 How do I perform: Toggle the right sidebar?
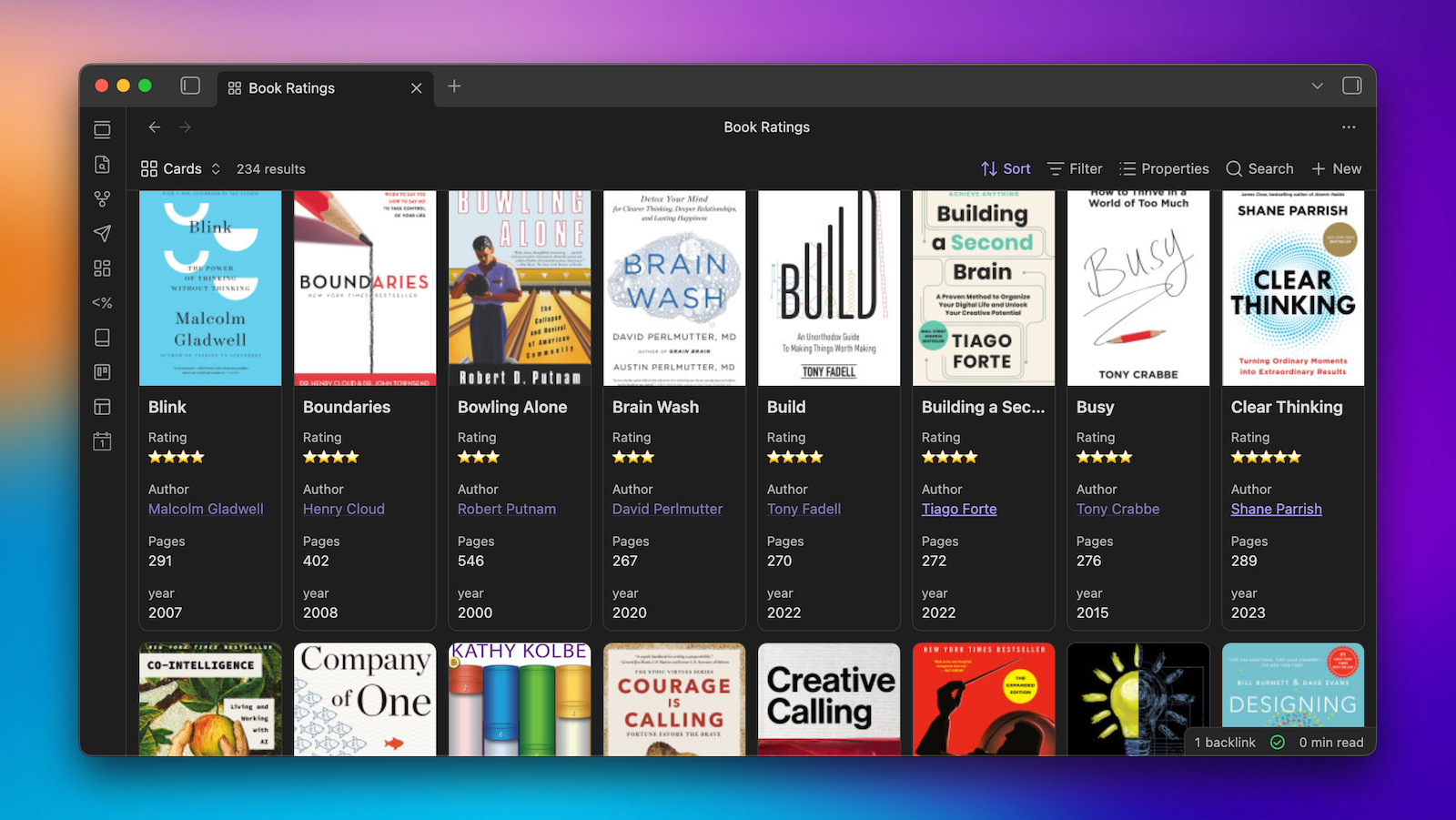click(1352, 86)
